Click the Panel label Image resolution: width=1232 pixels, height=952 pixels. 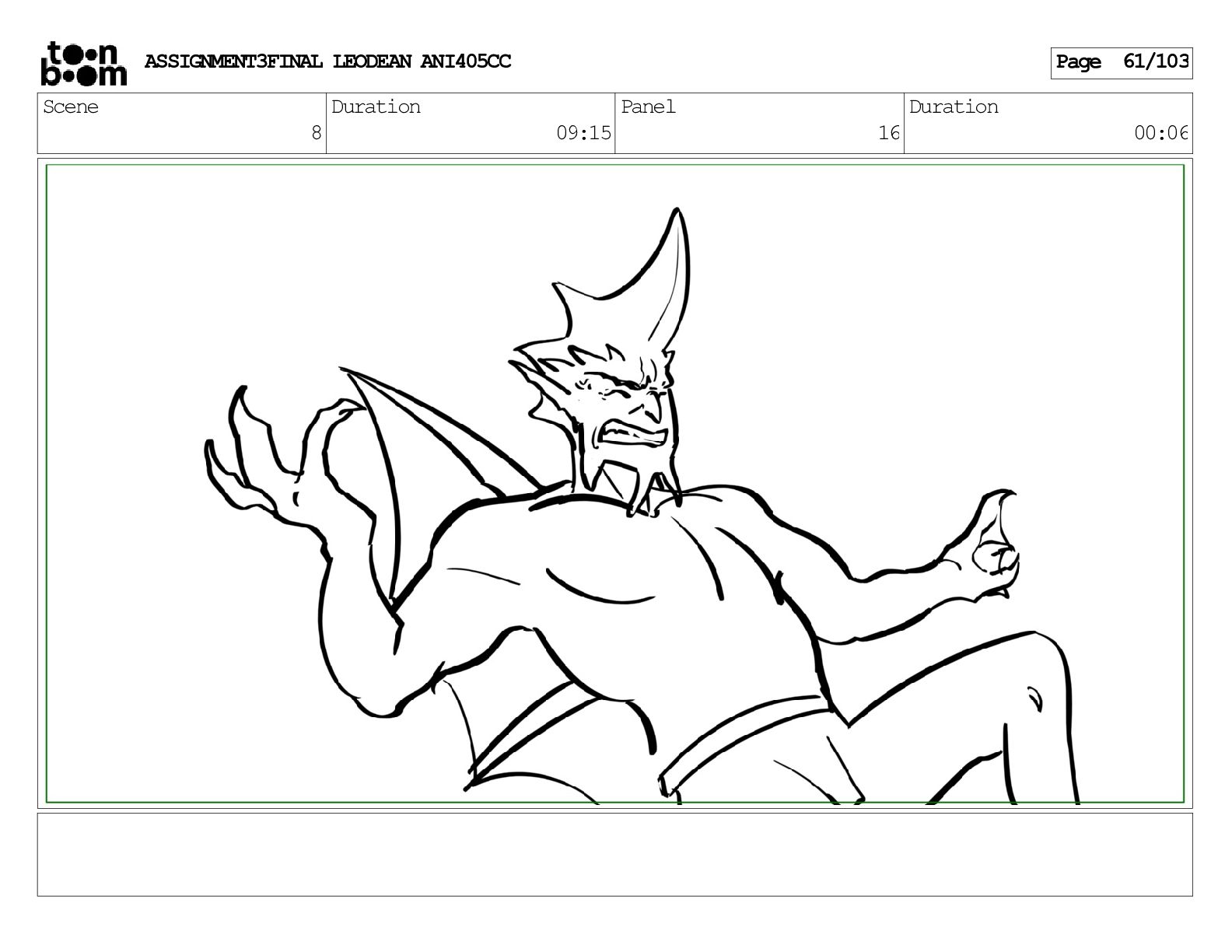[x=648, y=107]
